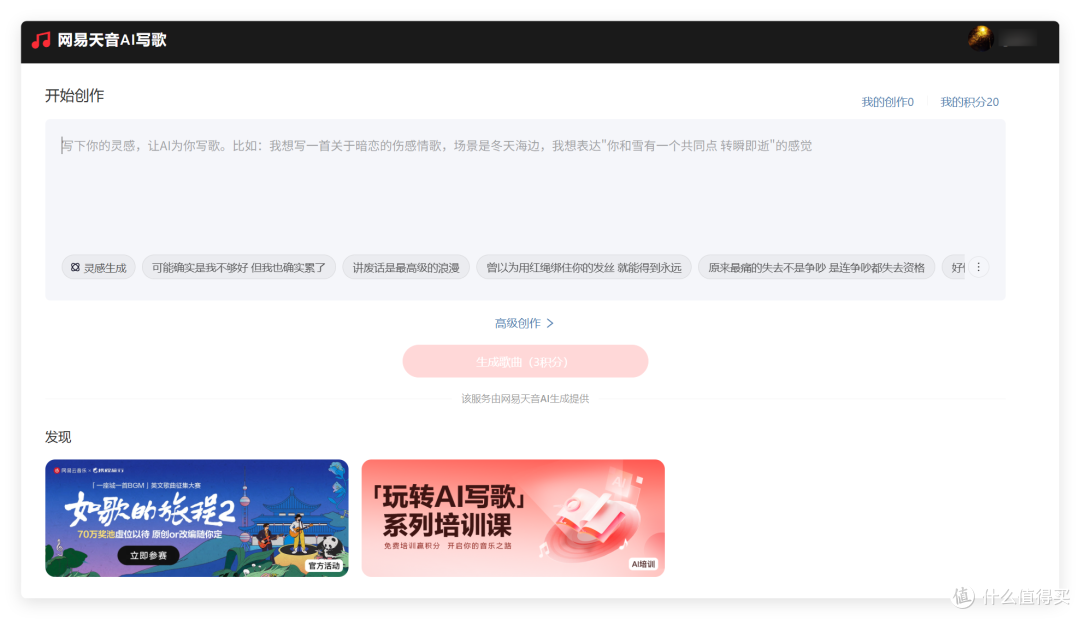The image size is (1080, 619).
Task: Click the red music note logo icon
Action: (x=41, y=40)
